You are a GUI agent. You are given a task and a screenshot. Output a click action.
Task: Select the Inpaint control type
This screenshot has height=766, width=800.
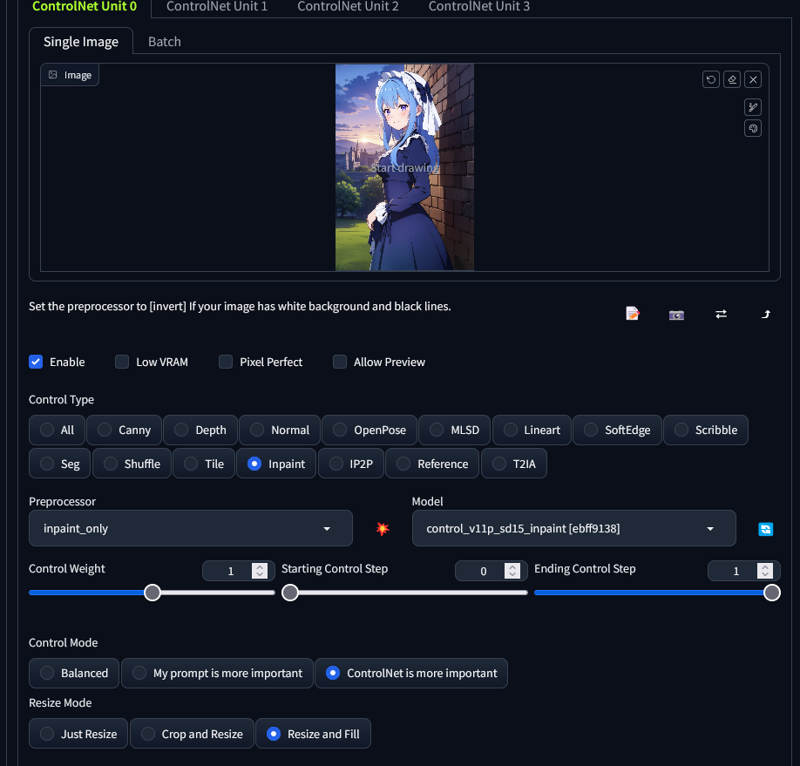276,464
